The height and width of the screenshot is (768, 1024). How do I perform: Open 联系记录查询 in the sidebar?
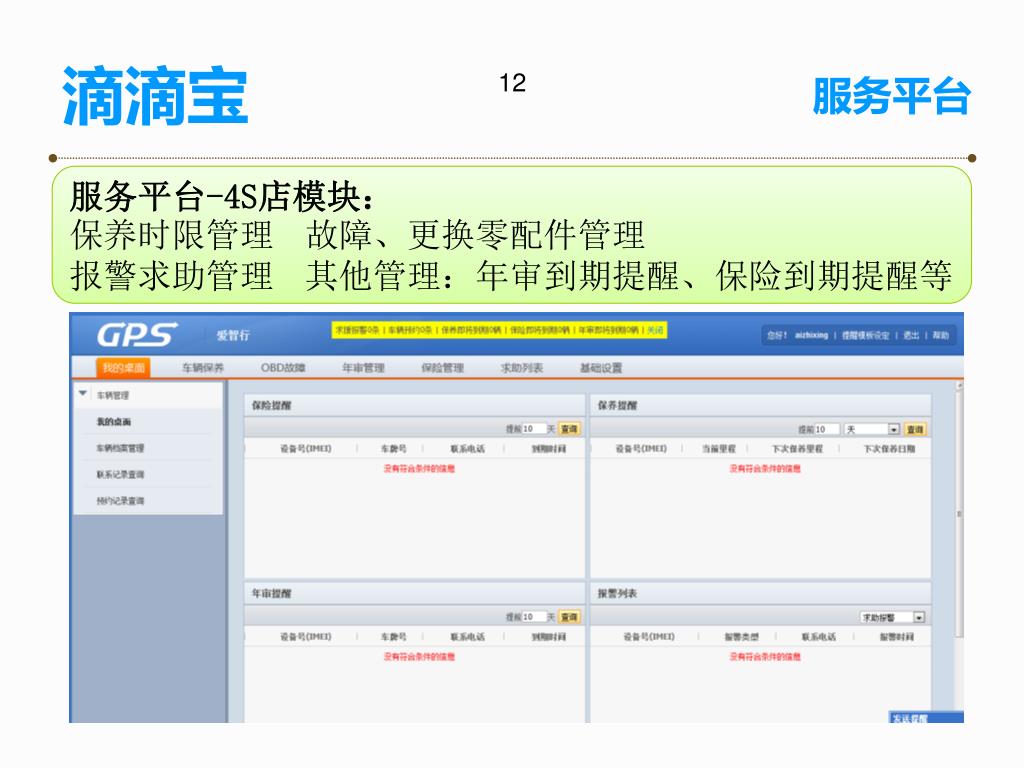coord(120,475)
